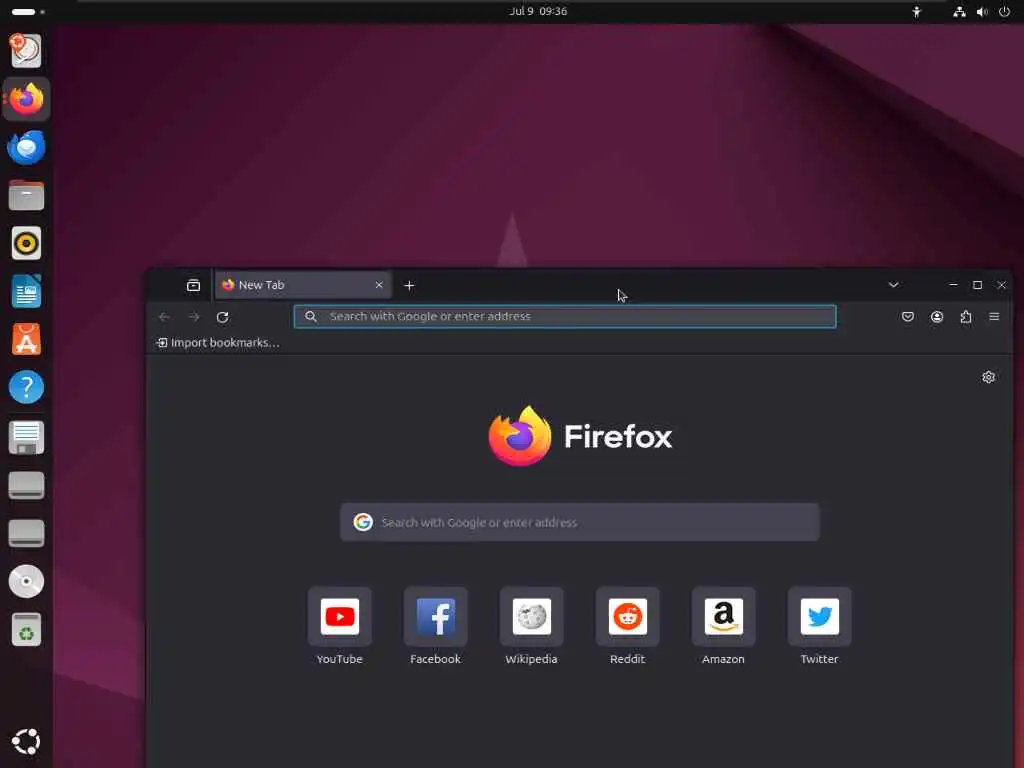Open the topmost dock installer icon
The height and width of the screenshot is (768, 1024).
[x=26, y=51]
